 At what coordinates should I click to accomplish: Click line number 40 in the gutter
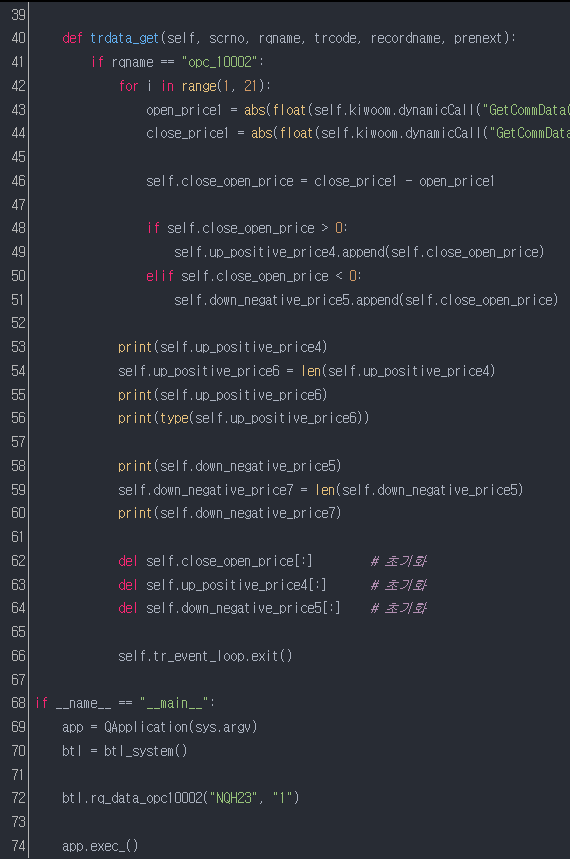coord(18,38)
